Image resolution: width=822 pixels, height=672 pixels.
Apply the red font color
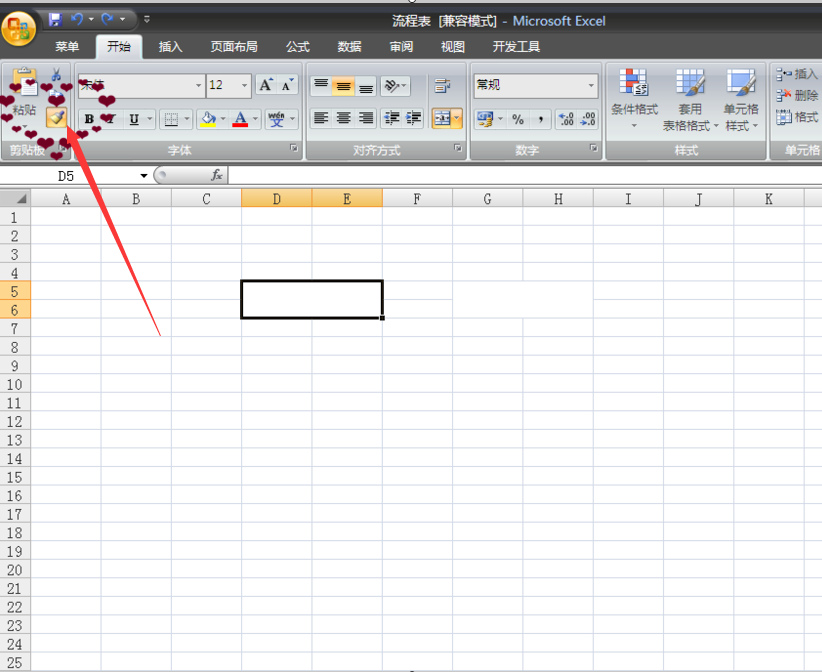tap(240, 119)
